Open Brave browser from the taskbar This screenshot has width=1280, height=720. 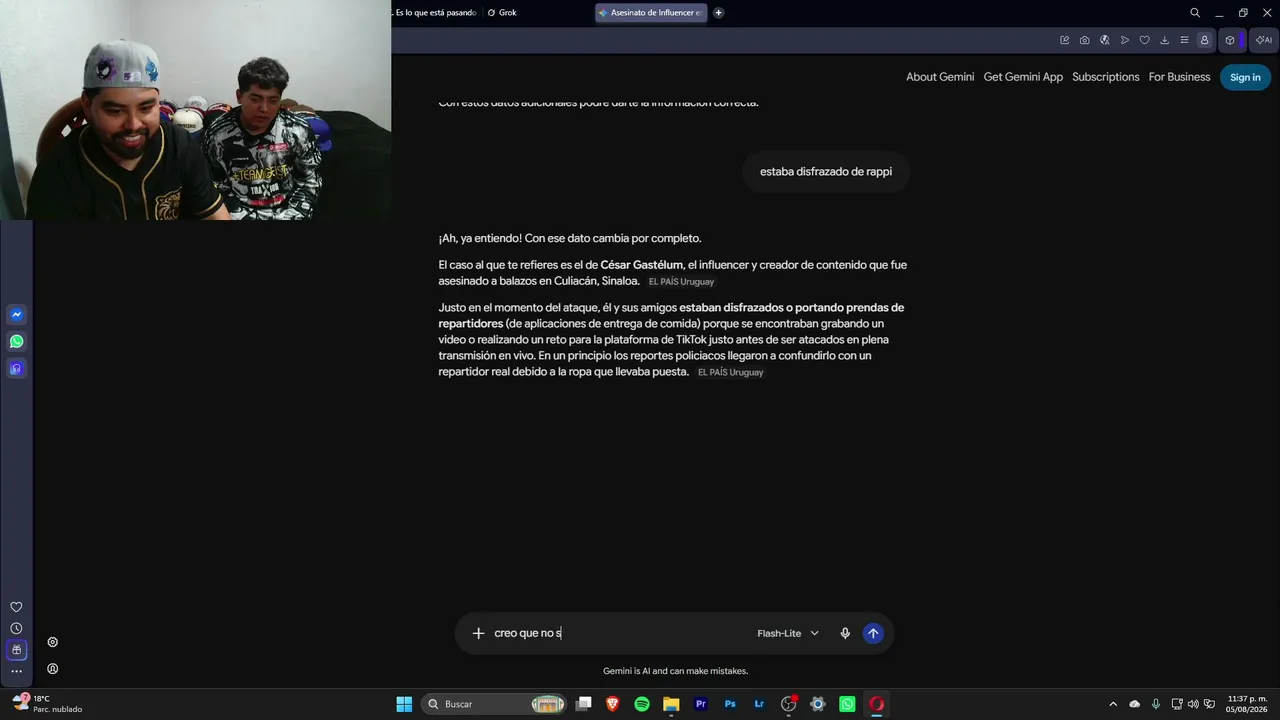tap(613, 704)
